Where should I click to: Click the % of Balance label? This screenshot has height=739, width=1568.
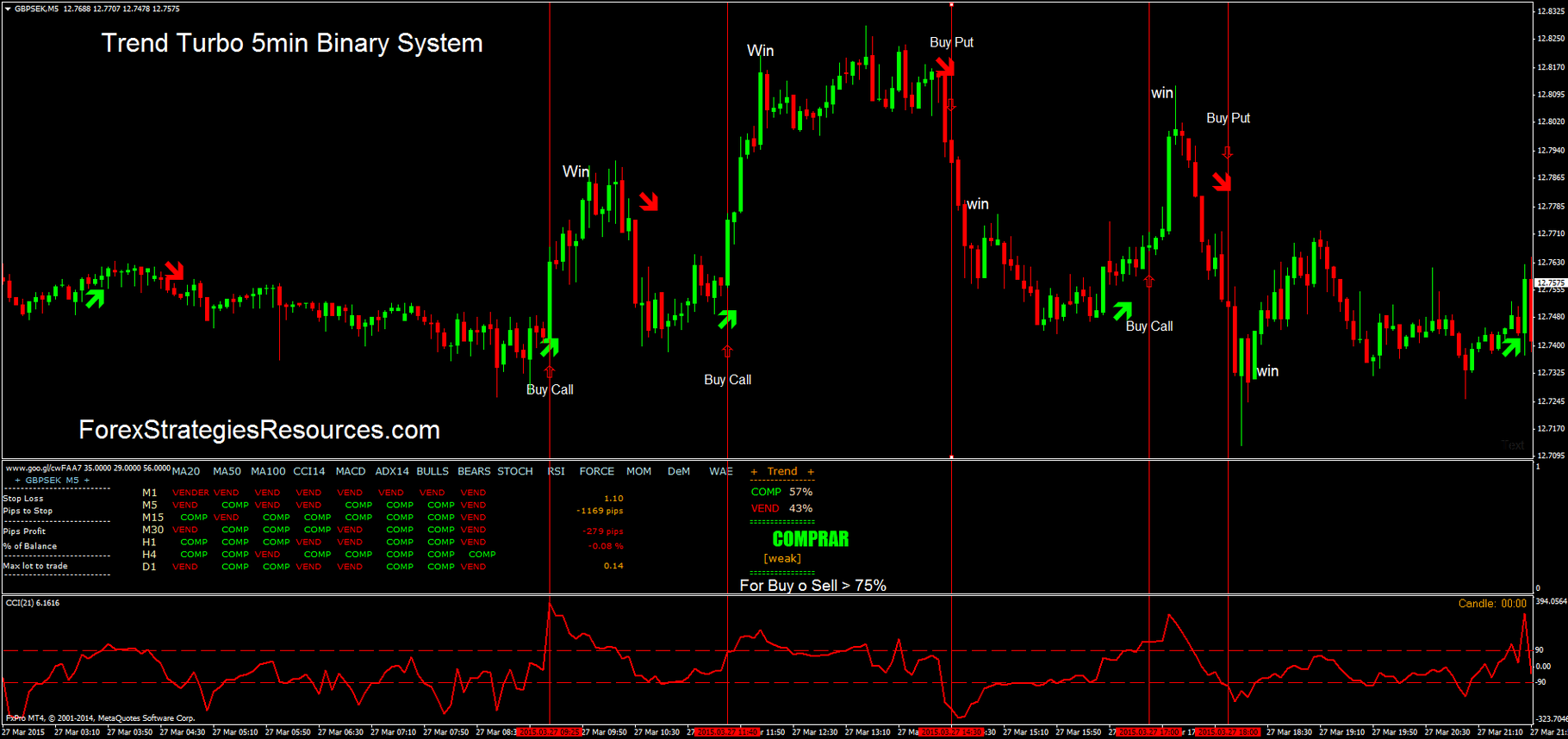pyautogui.click(x=30, y=546)
